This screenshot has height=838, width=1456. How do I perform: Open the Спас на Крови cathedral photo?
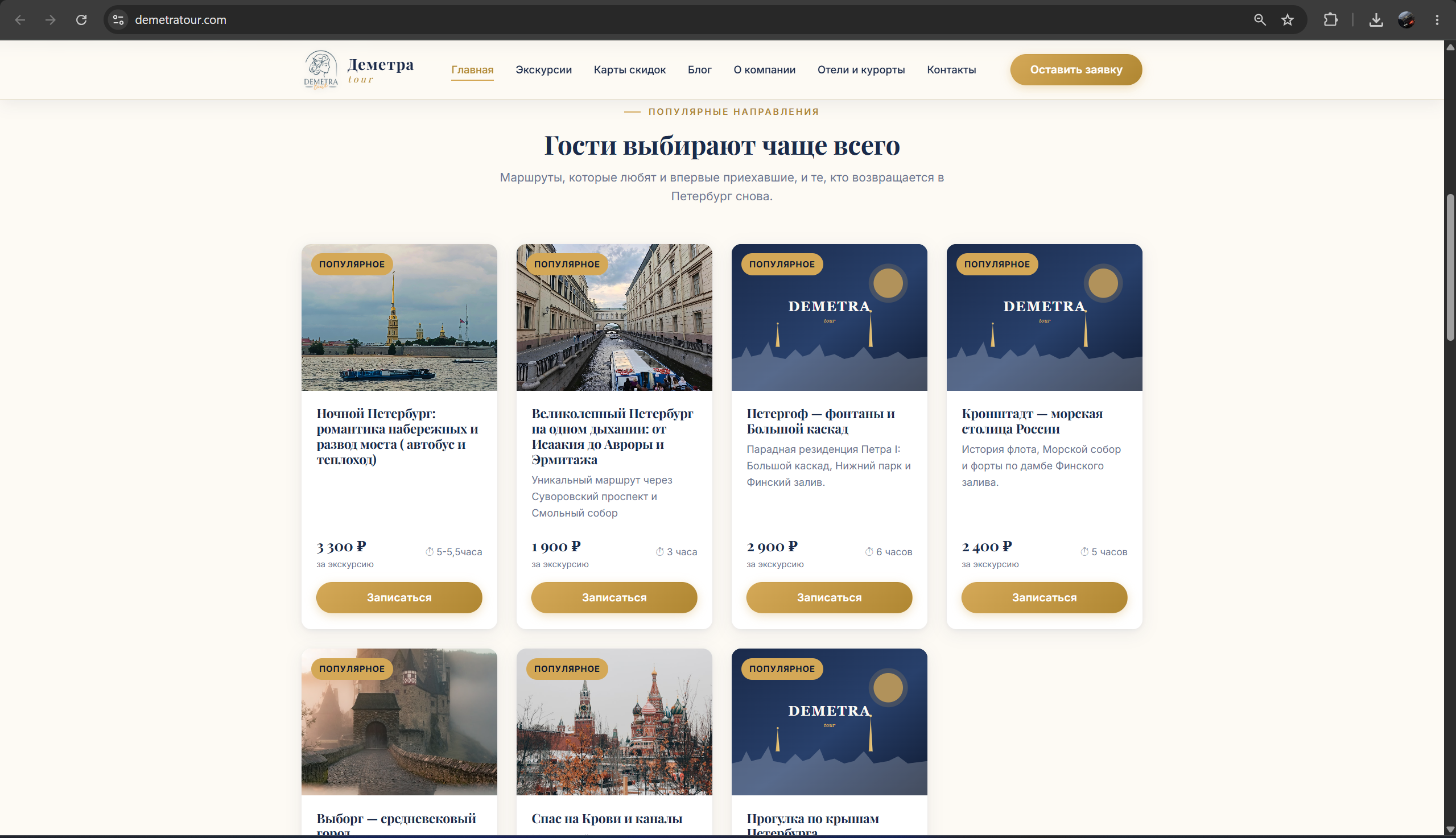tap(614, 722)
